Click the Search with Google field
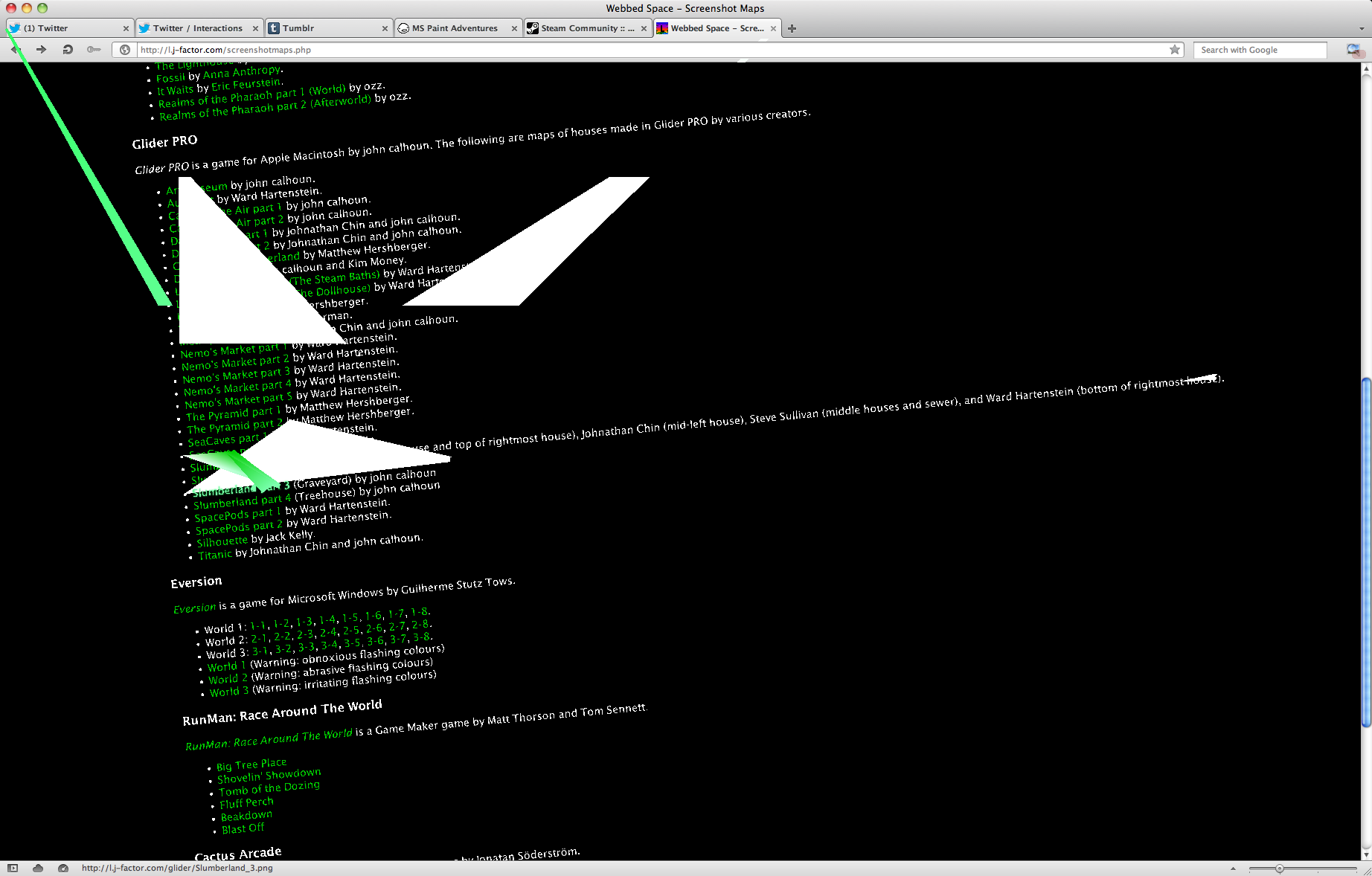The width and height of the screenshot is (1372, 876). click(x=1261, y=50)
